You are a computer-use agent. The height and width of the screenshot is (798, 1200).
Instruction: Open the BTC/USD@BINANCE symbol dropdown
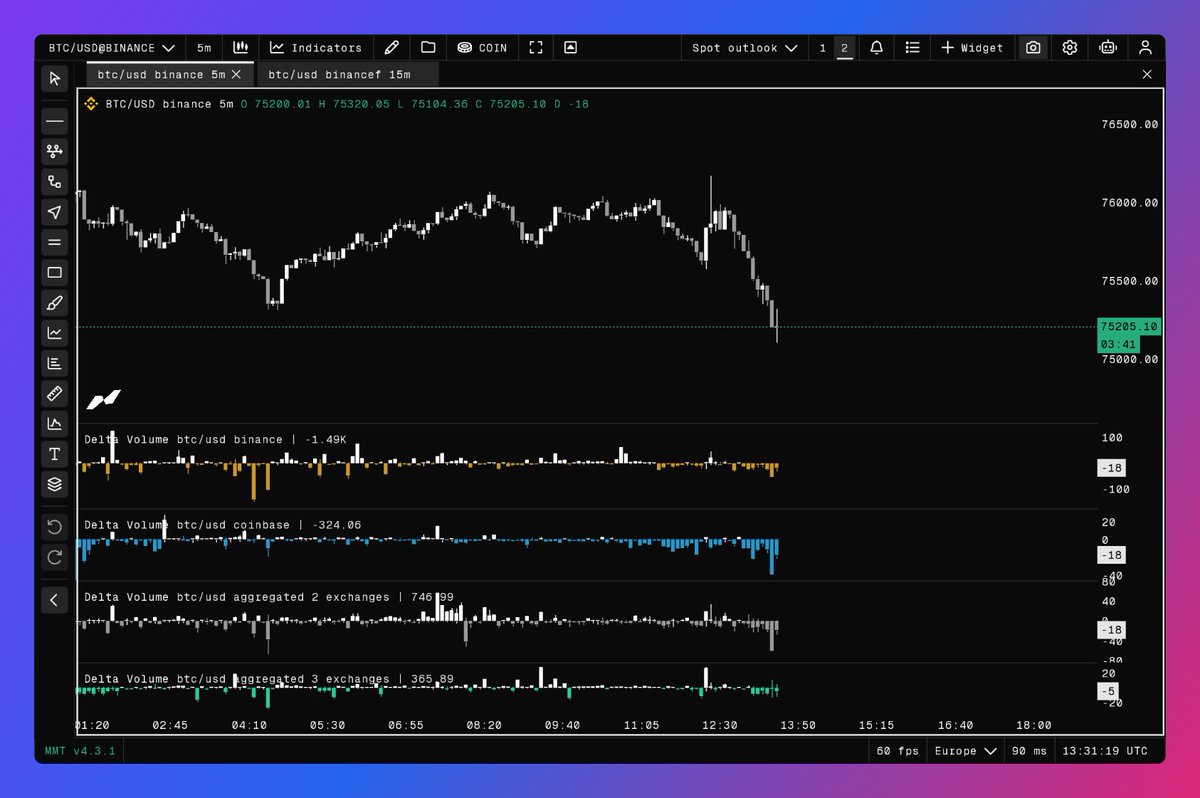(x=112, y=47)
